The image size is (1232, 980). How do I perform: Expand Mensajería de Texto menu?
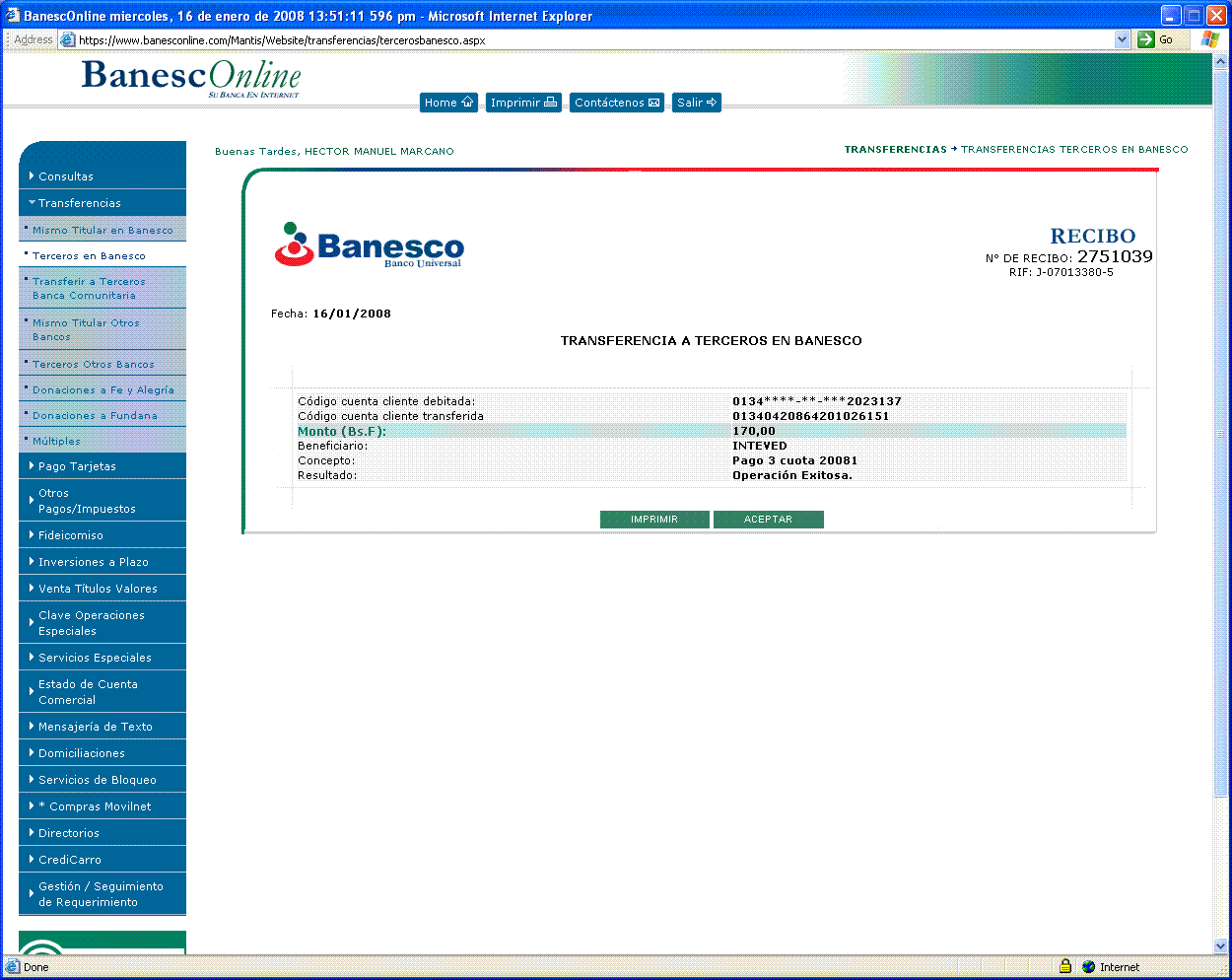point(103,727)
